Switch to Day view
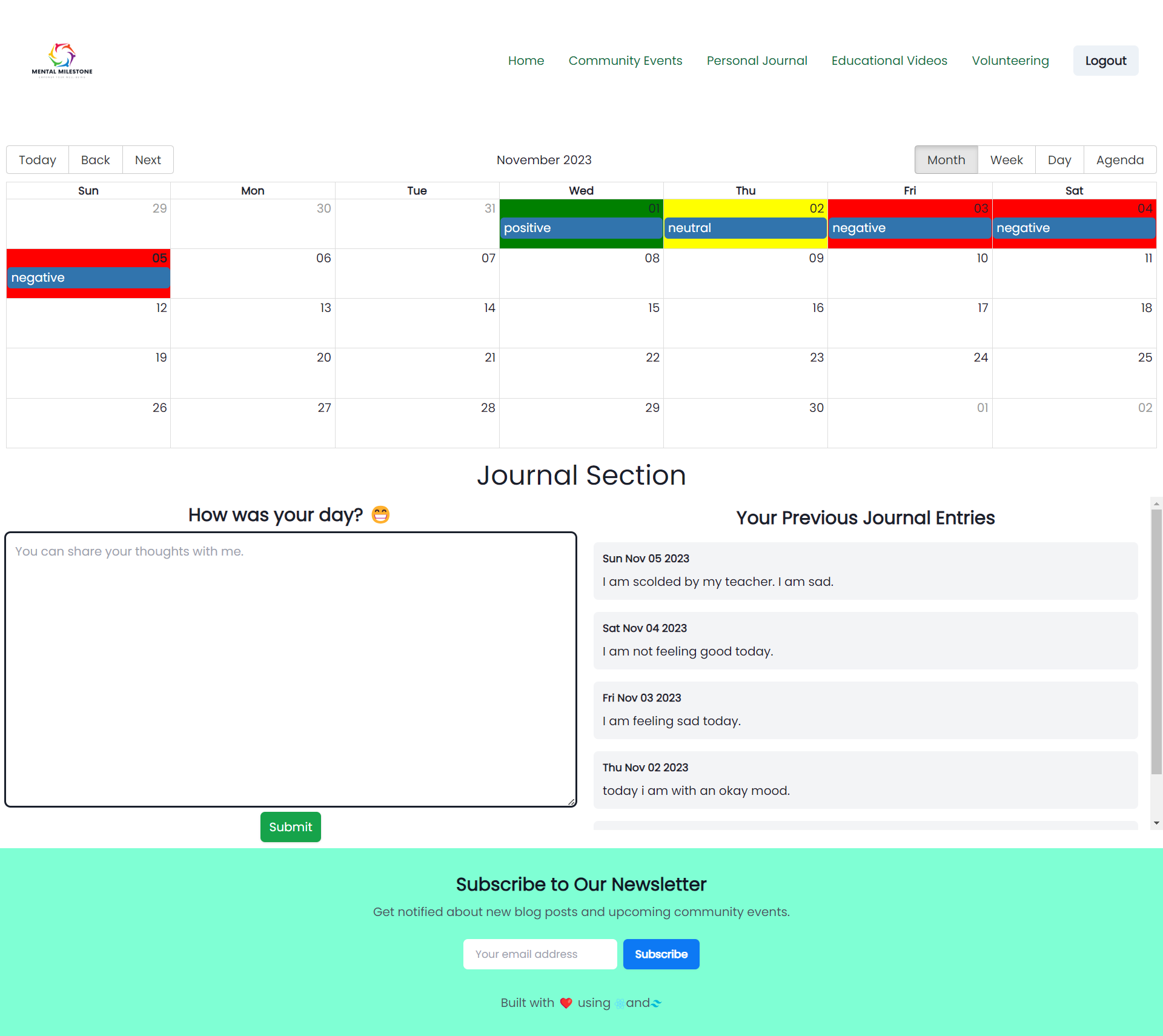Screen dimensions: 1163x1036 coord(1059,159)
